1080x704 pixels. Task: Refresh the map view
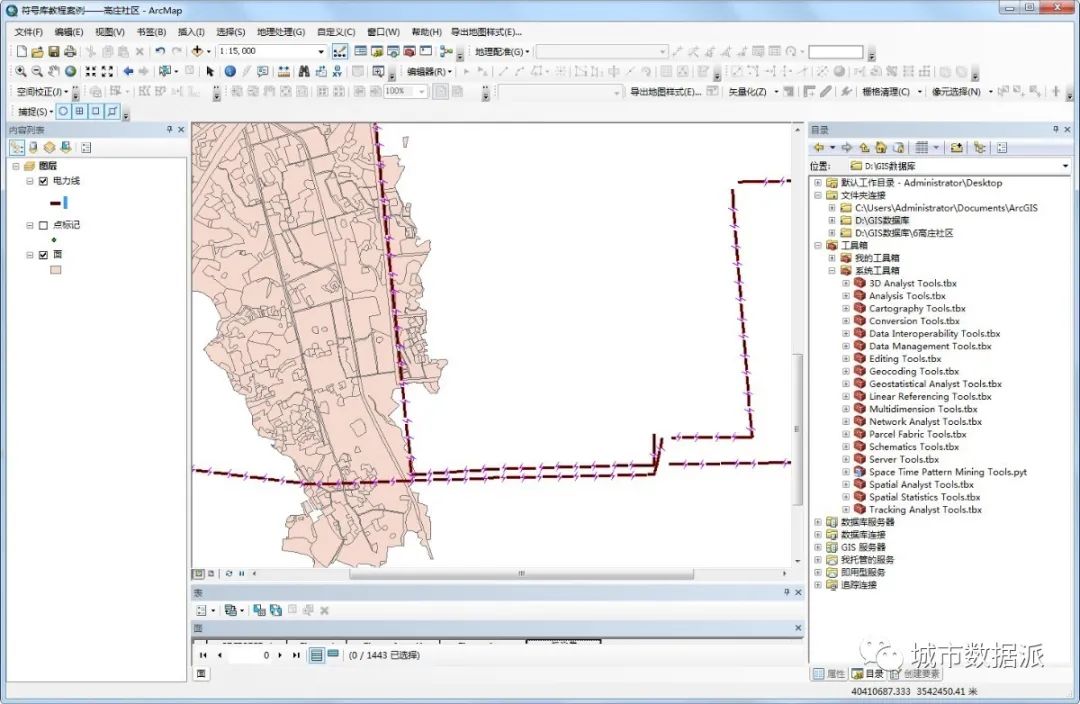click(x=229, y=573)
